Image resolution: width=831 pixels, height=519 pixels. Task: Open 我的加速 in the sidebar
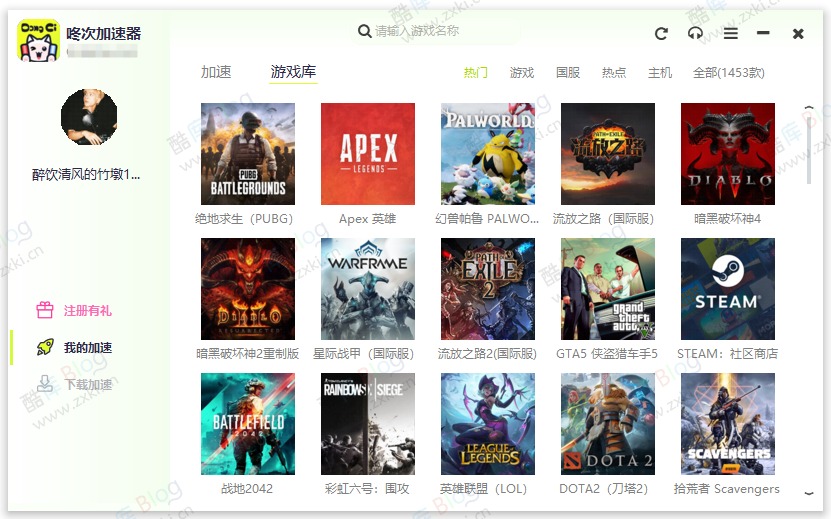88,348
